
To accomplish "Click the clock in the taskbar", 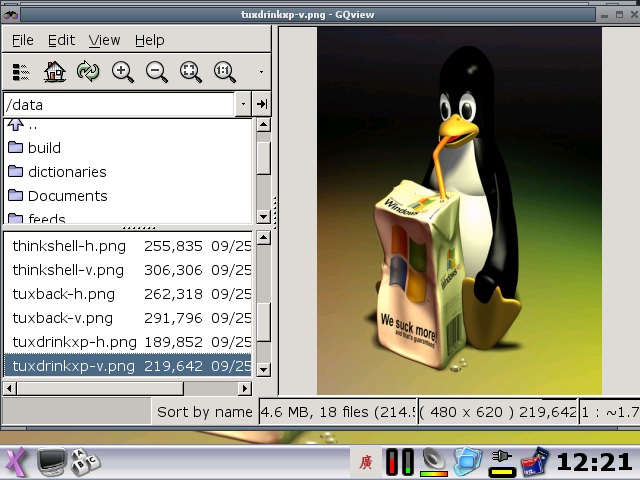I will (594, 461).
